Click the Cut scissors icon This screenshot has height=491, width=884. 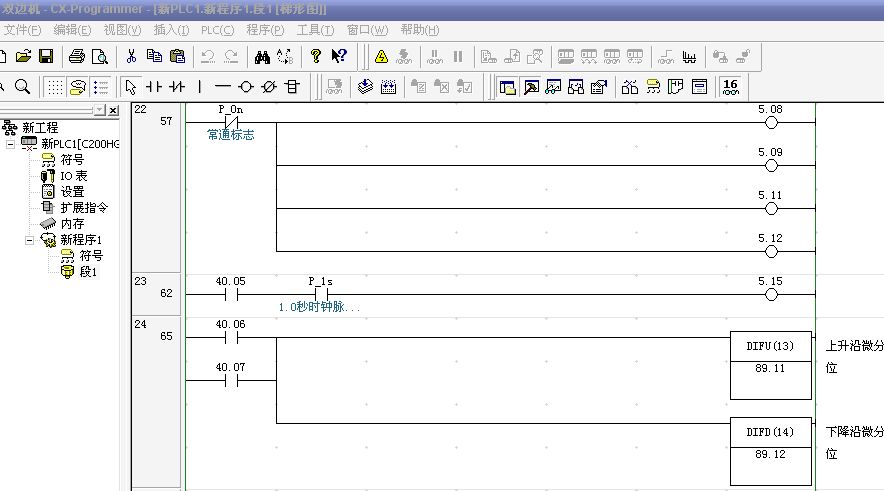pyautogui.click(x=131, y=56)
